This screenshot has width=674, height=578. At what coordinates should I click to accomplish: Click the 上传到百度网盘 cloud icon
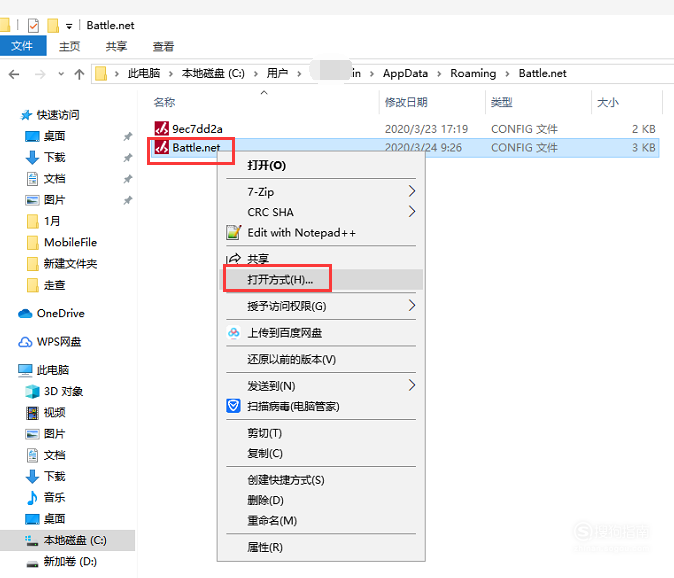(233, 332)
